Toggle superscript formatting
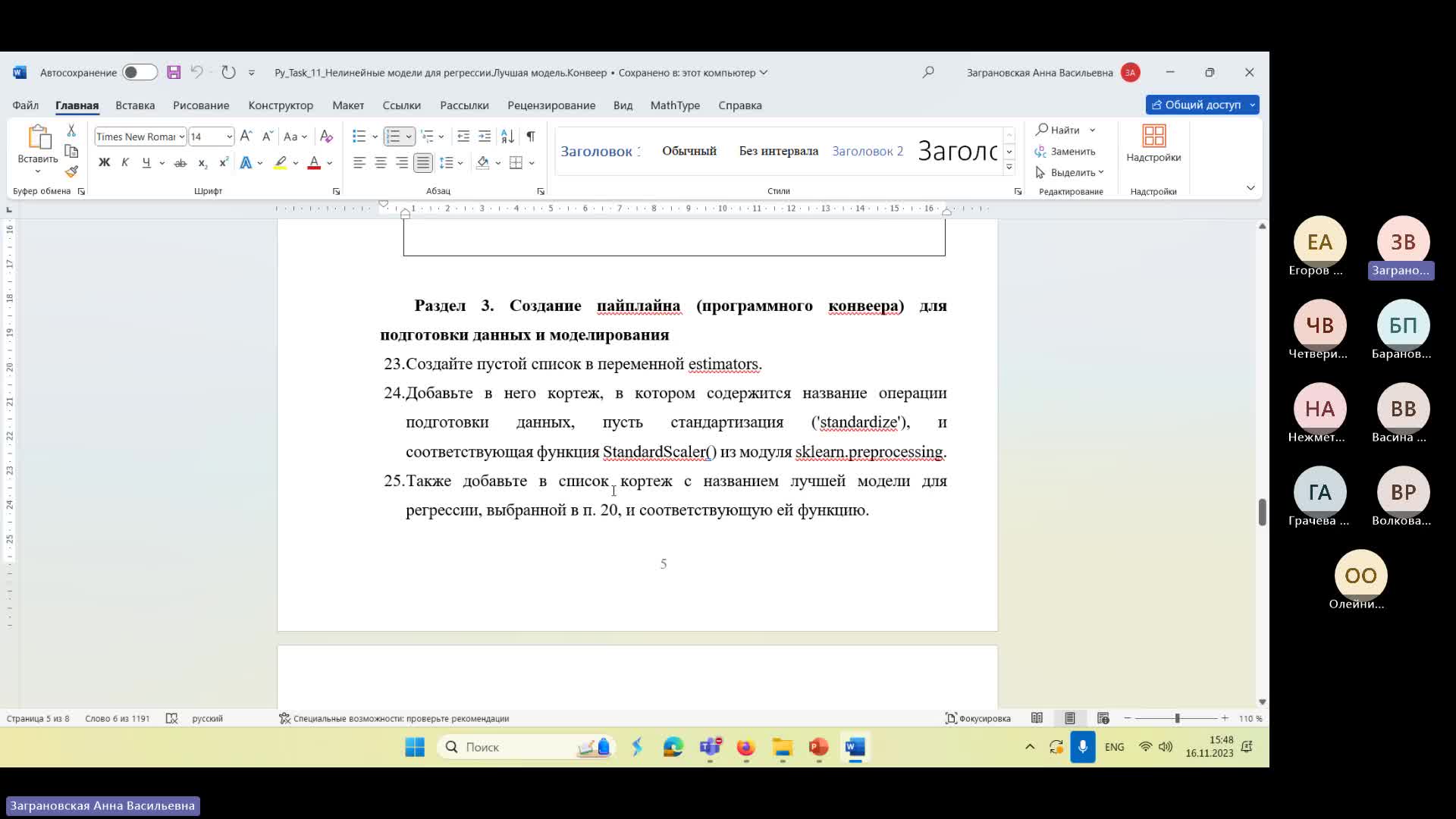The image size is (1456, 819). pos(224,162)
